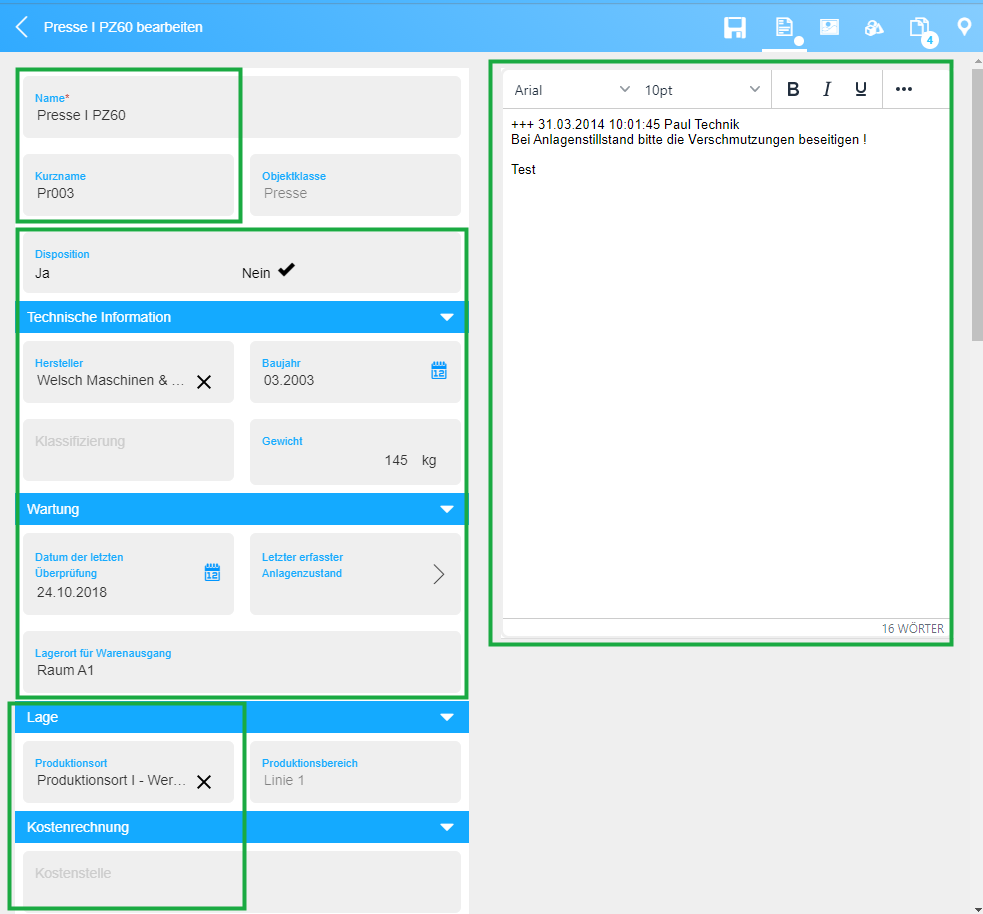
Task: Click the Baujahr value 03.2003
Action: click(288, 381)
